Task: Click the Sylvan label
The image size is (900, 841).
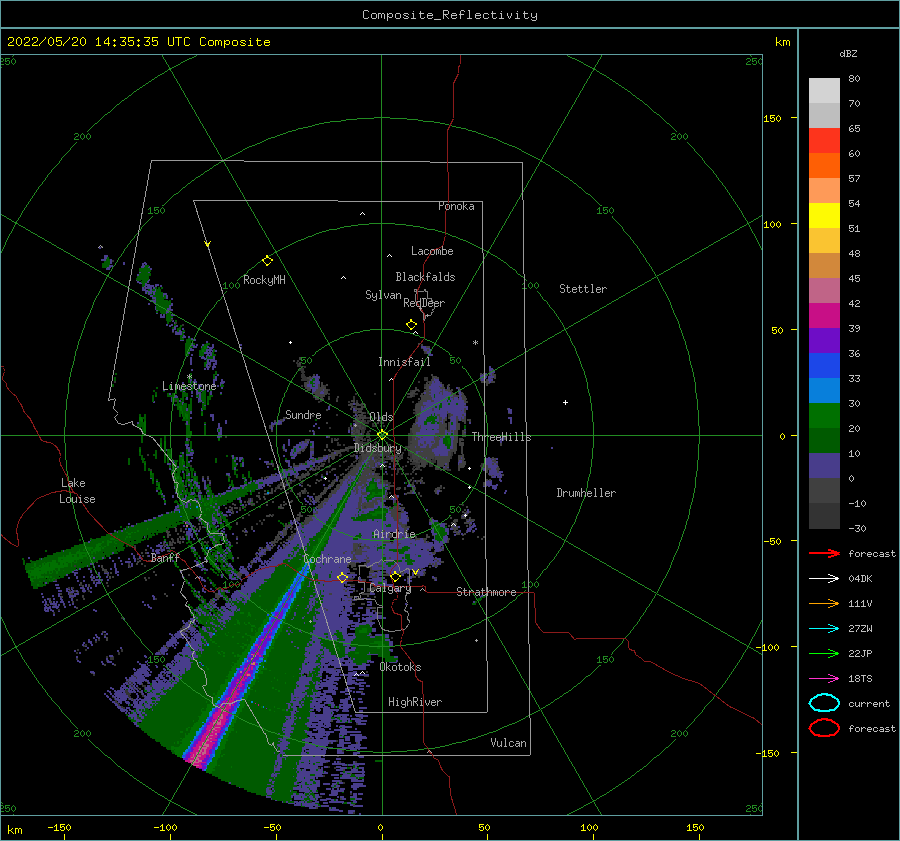Action: (383, 295)
